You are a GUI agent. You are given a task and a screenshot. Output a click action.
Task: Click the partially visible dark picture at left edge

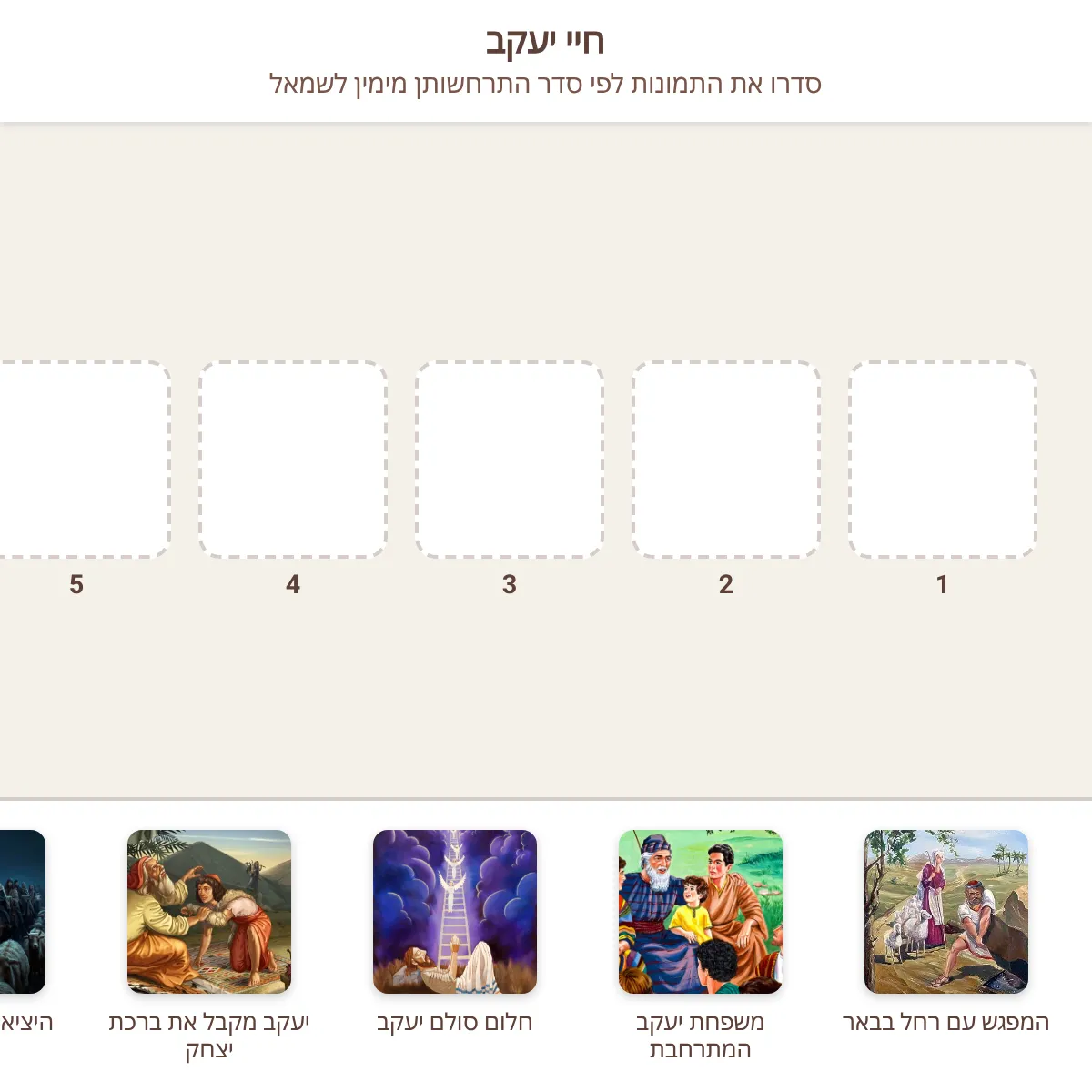coord(22,911)
